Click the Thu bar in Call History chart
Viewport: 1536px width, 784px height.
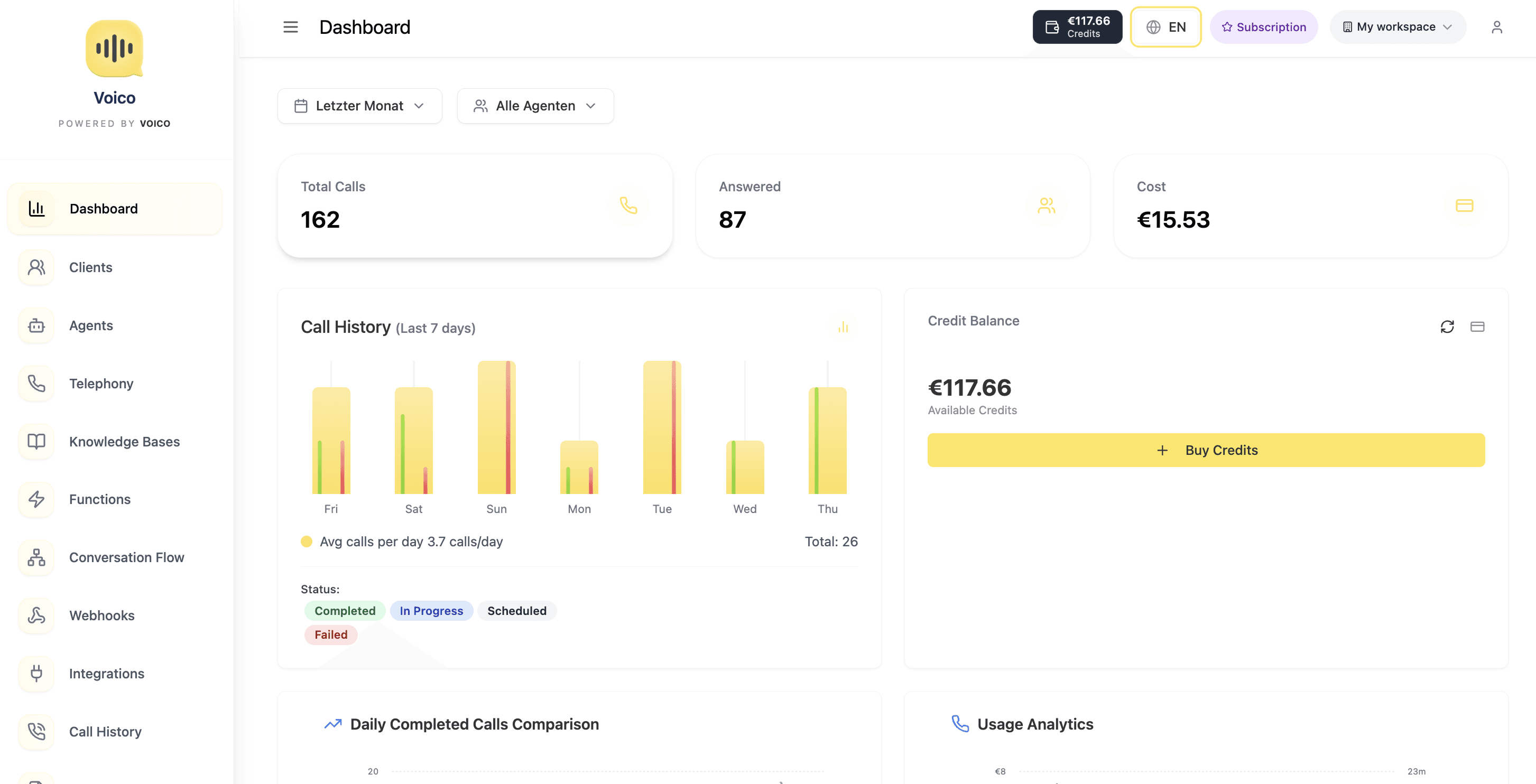coord(828,441)
